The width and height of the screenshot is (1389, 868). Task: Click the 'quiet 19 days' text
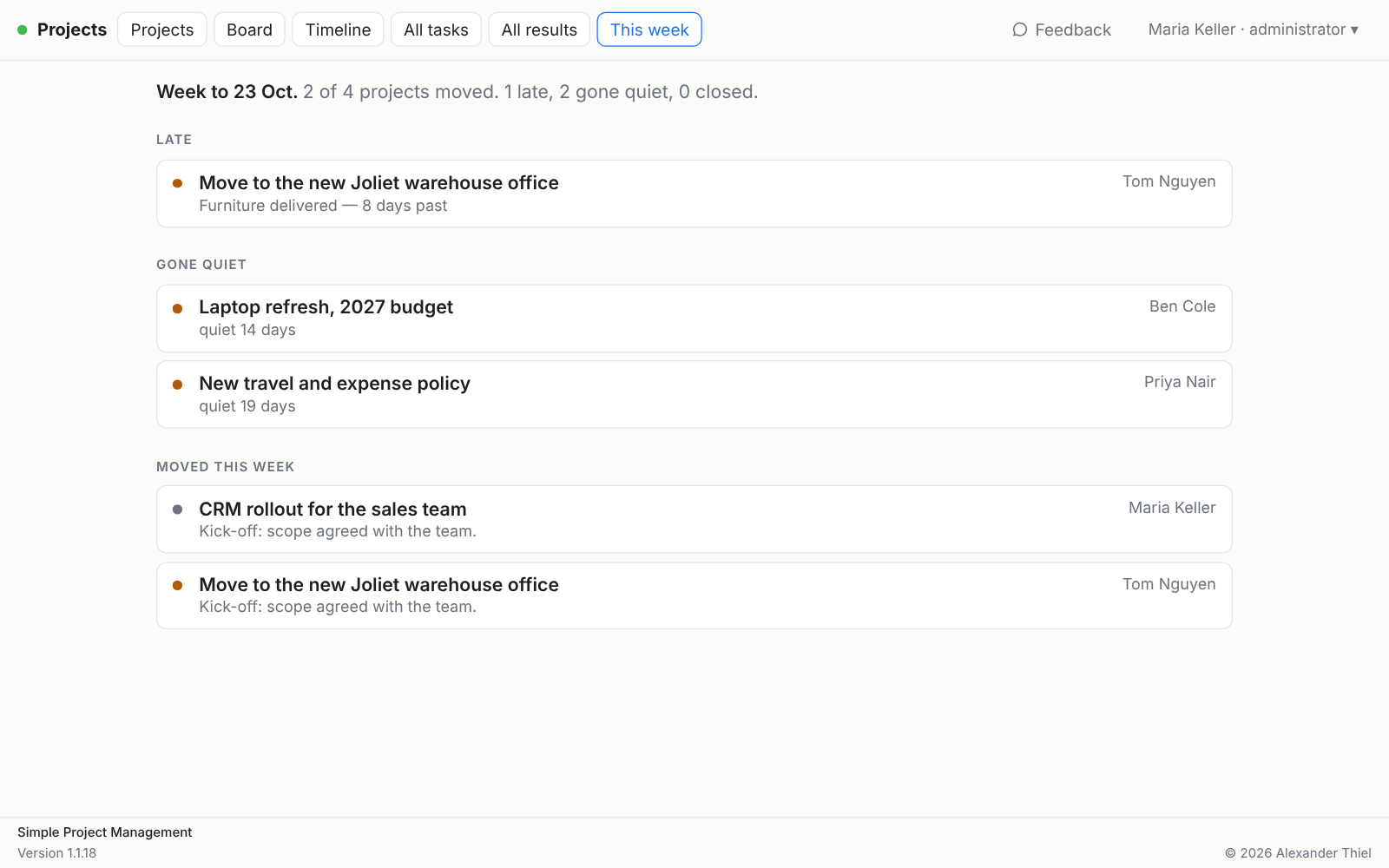(x=247, y=406)
